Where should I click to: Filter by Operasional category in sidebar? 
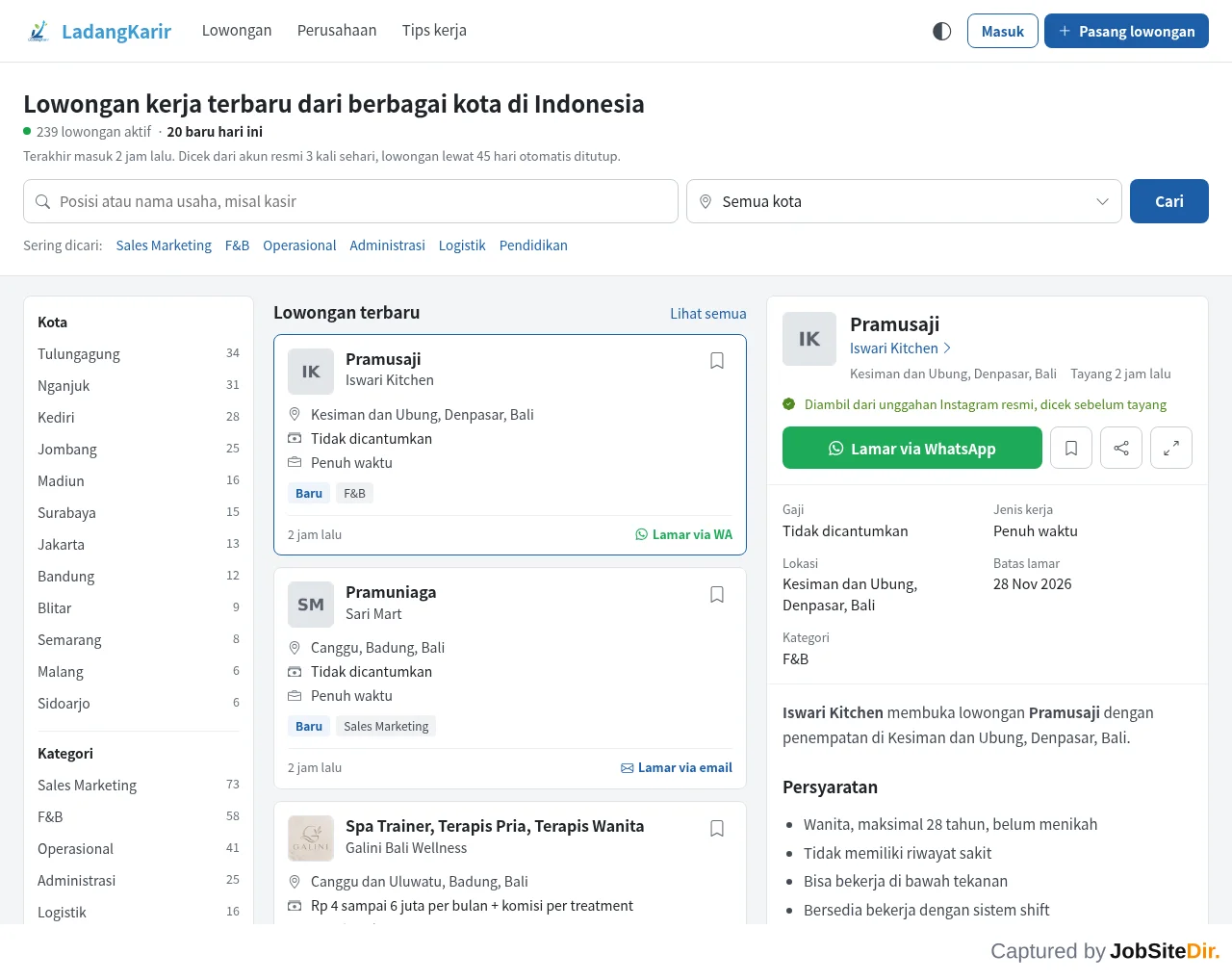(x=139, y=849)
